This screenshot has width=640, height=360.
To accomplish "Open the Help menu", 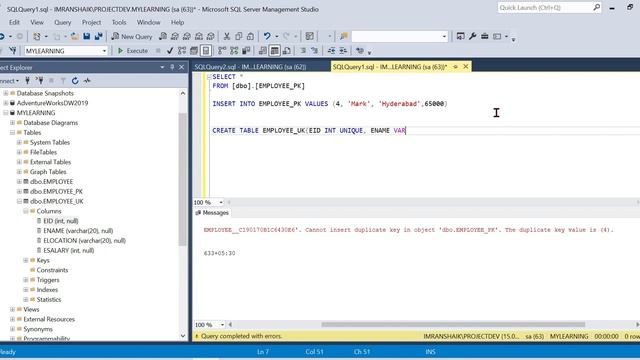I will (x=178, y=22).
